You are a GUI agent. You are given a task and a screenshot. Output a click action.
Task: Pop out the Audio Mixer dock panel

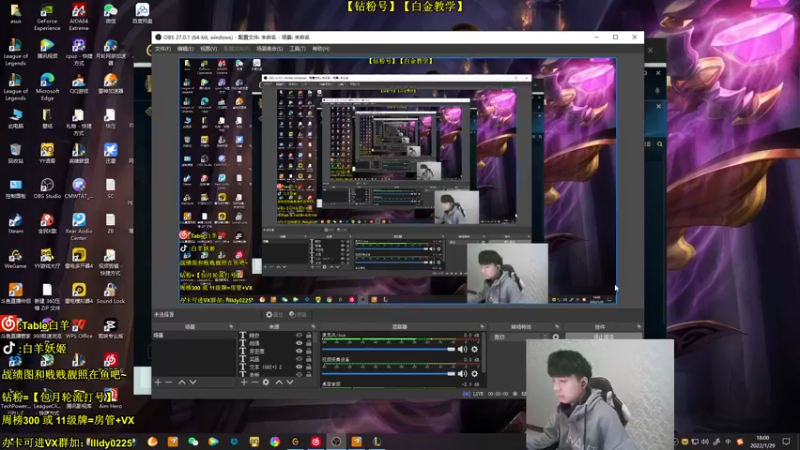coord(482,327)
